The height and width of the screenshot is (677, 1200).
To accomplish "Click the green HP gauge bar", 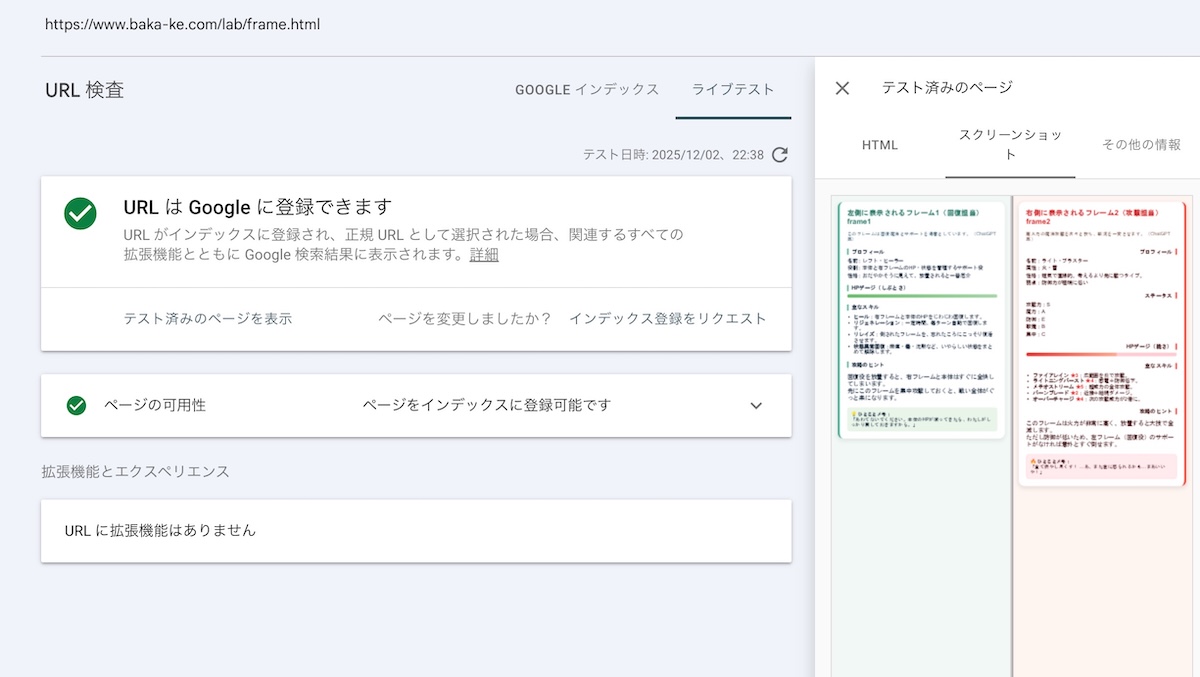I will click(921, 296).
